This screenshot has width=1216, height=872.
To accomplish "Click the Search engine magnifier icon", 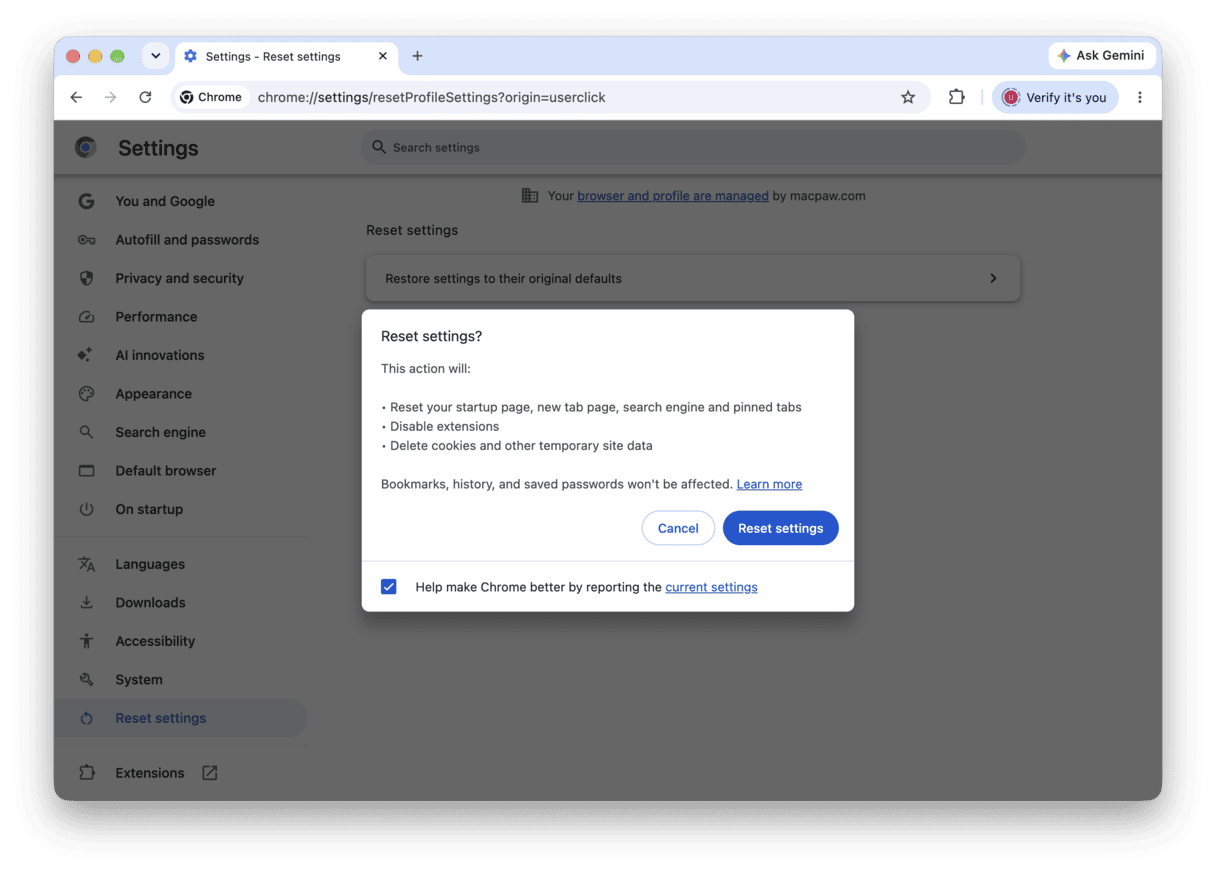I will [x=86, y=432].
